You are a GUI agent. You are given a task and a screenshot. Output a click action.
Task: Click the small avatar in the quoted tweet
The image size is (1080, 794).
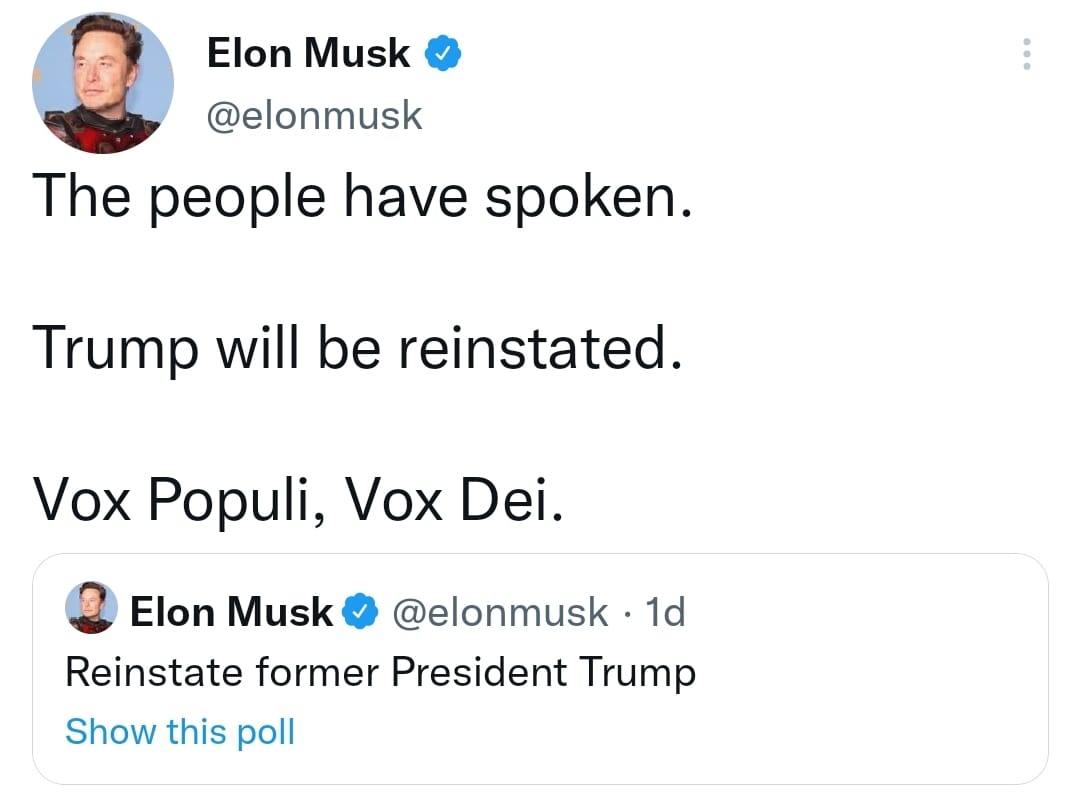91,608
